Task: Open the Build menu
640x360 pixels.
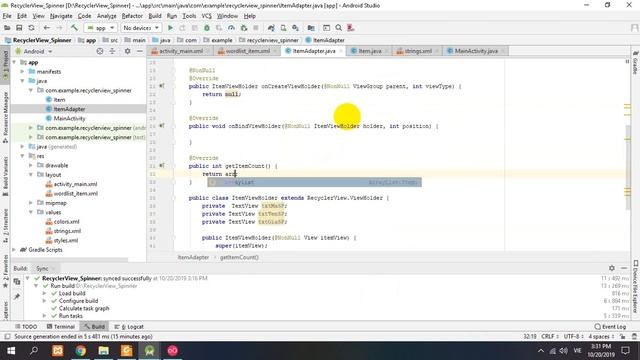Action: pos(155,16)
